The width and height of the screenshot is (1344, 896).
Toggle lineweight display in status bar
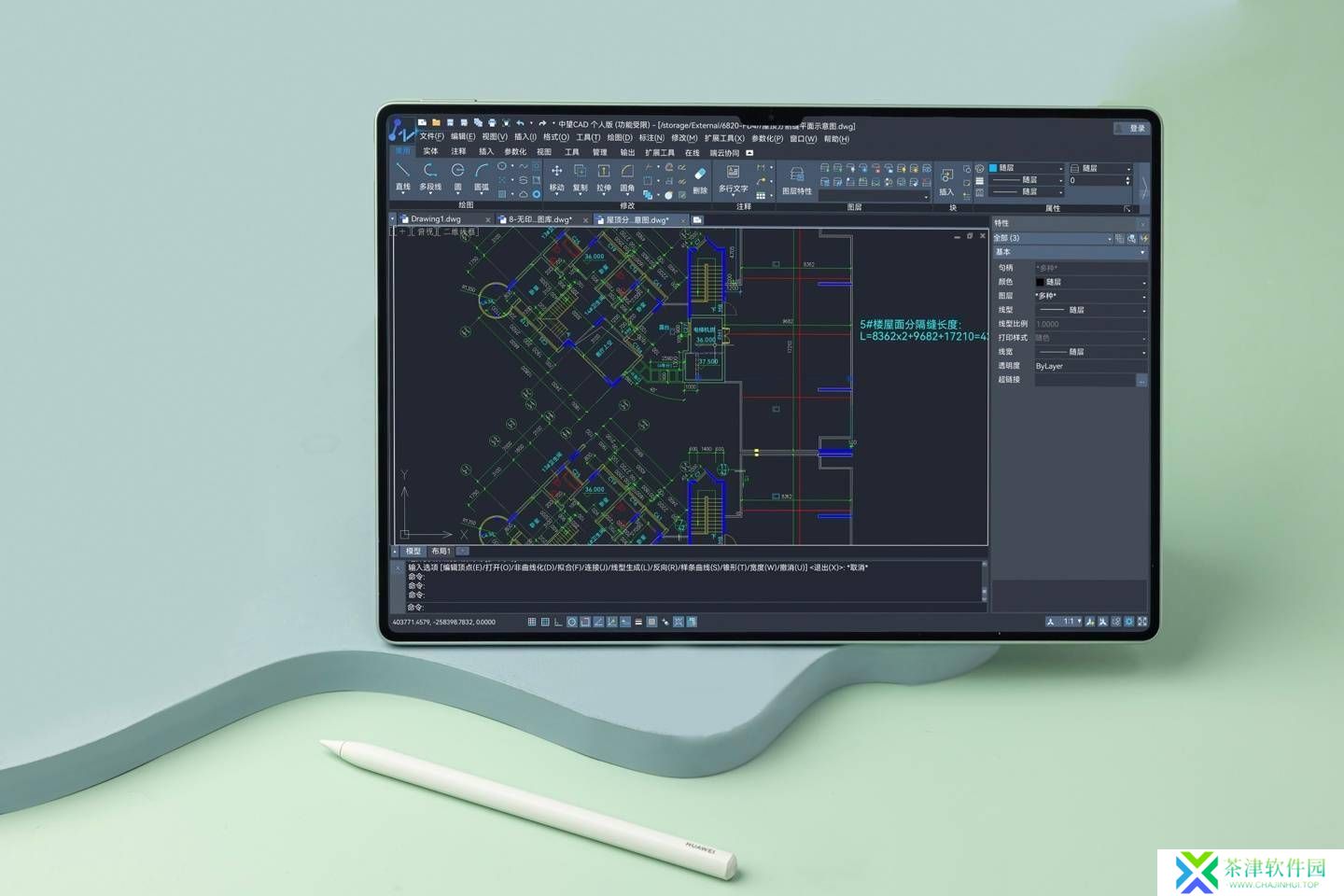638,622
